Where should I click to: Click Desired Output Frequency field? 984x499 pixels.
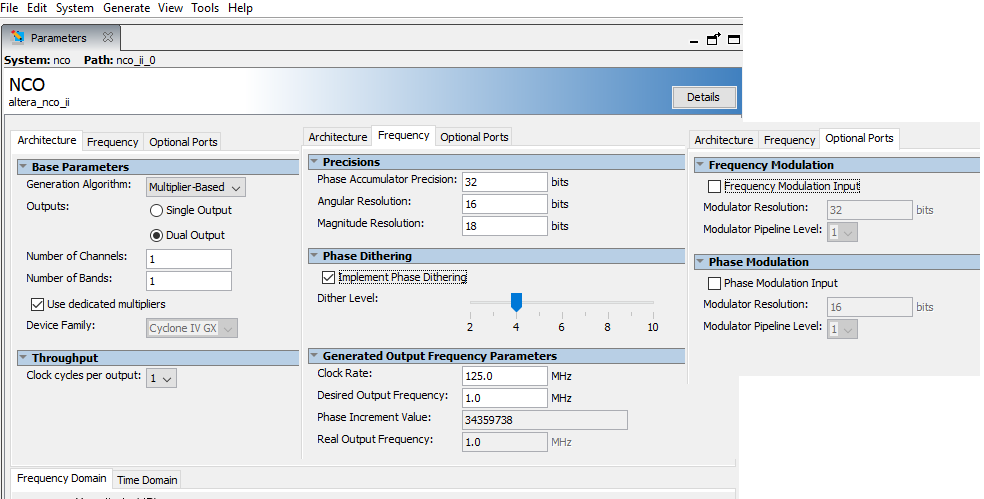click(505, 398)
